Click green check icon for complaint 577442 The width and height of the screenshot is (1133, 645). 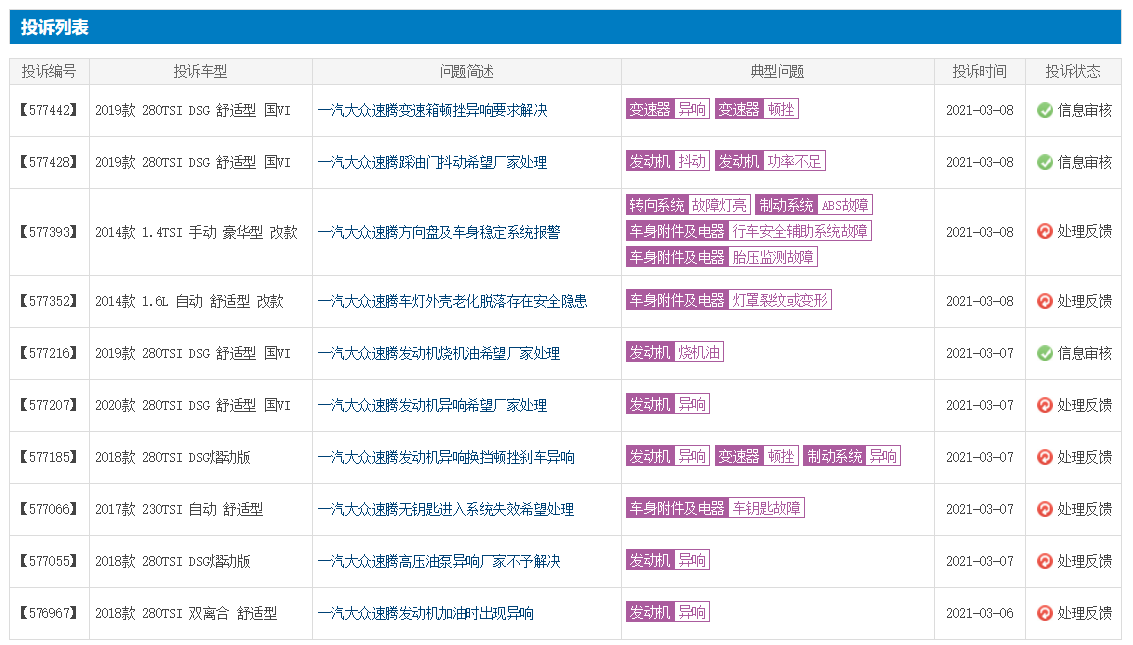[x=1045, y=110]
